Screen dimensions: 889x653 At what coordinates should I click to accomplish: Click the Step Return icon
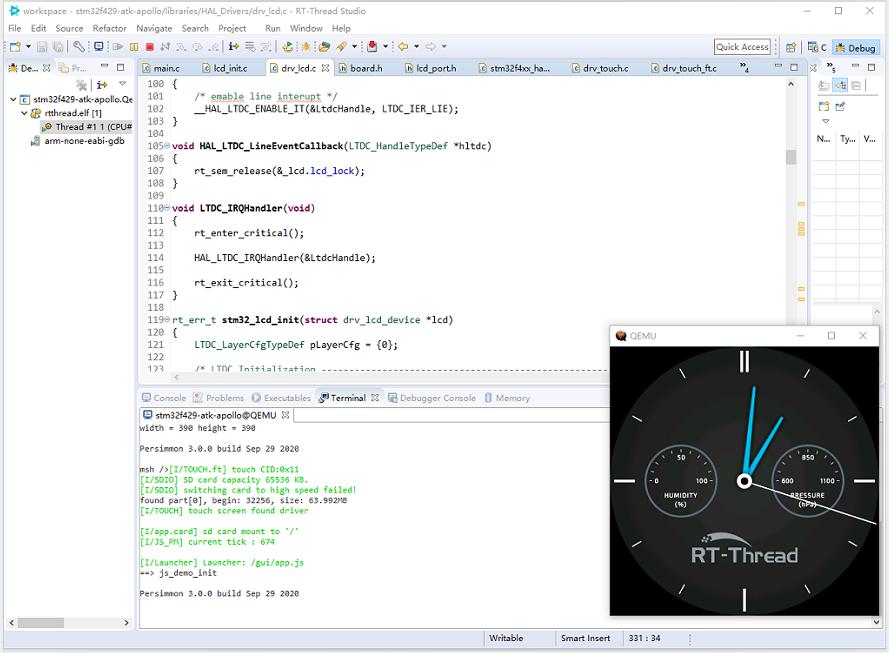pyautogui.click(x=214, y=46)
